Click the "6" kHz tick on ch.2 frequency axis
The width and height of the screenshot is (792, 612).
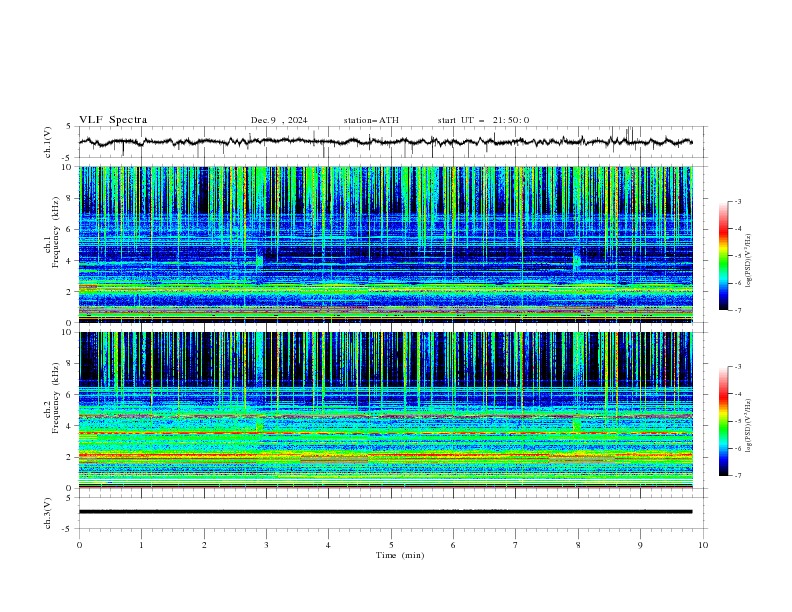[x=71, y=395]
